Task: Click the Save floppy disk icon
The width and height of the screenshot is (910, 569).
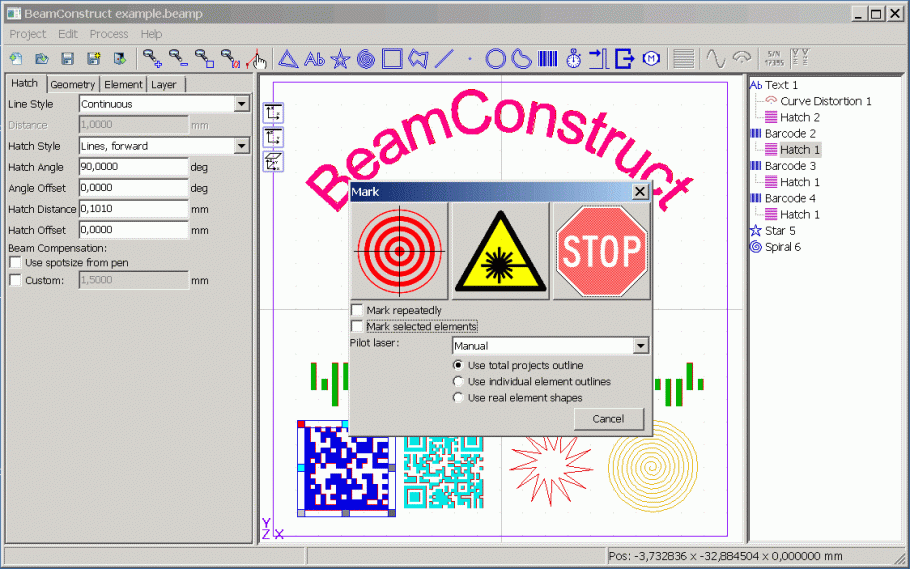Action: coord(67,59)
